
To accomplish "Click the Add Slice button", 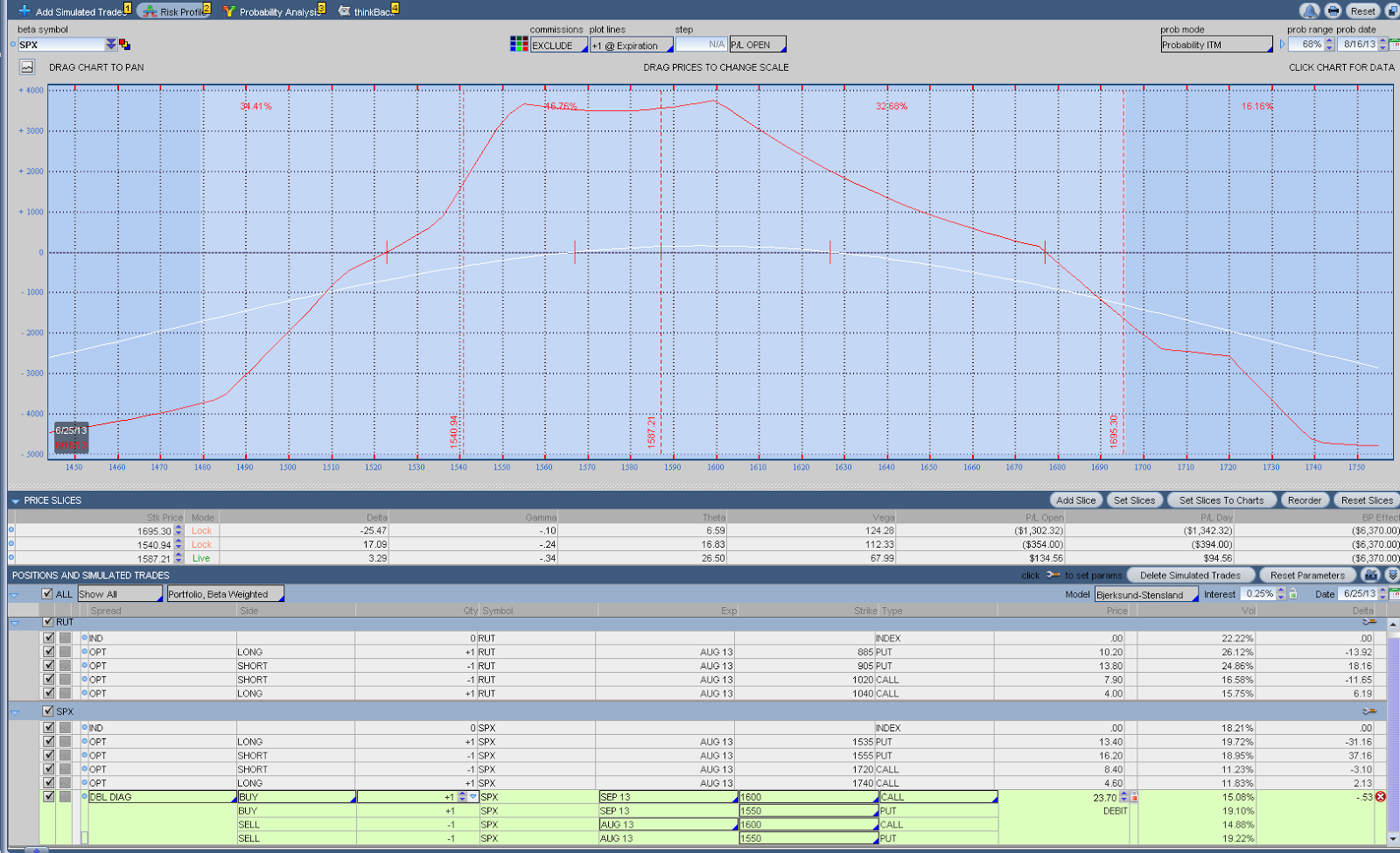I will tap(1075, 500).
